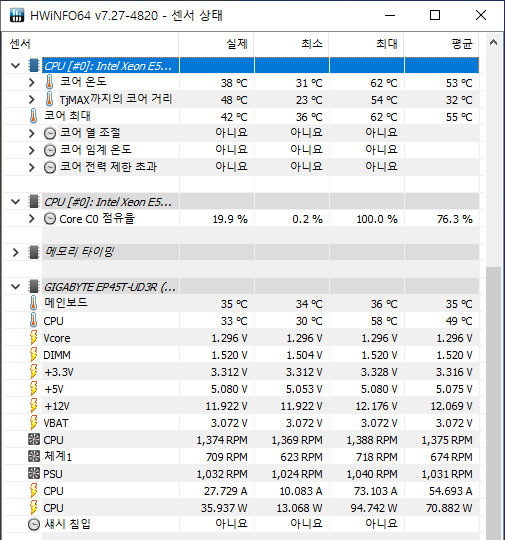Click 100.0 % maximum C0 occupancy value

point(377,219)
